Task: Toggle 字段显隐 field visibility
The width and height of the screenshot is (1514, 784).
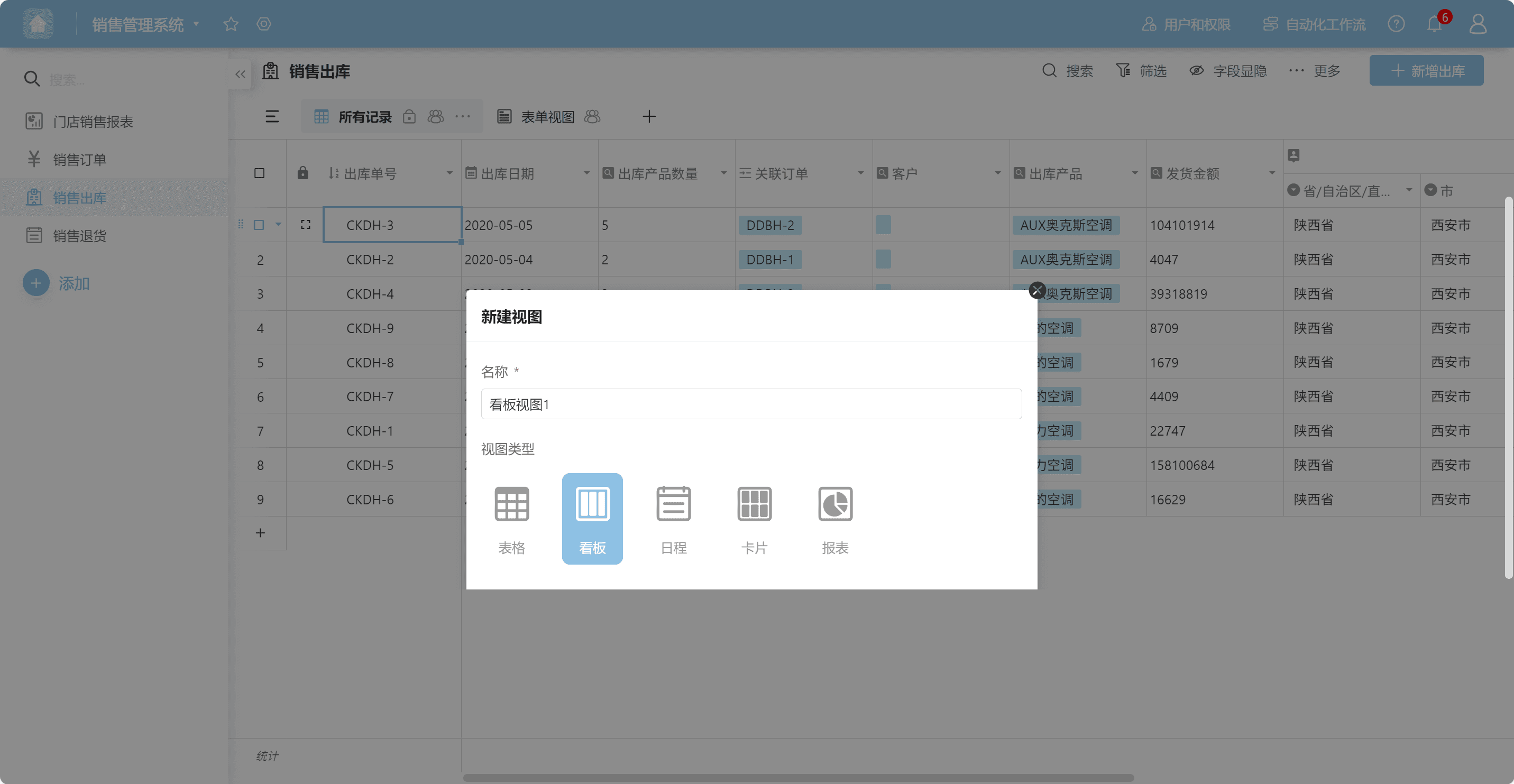Action: [1228, 71]
